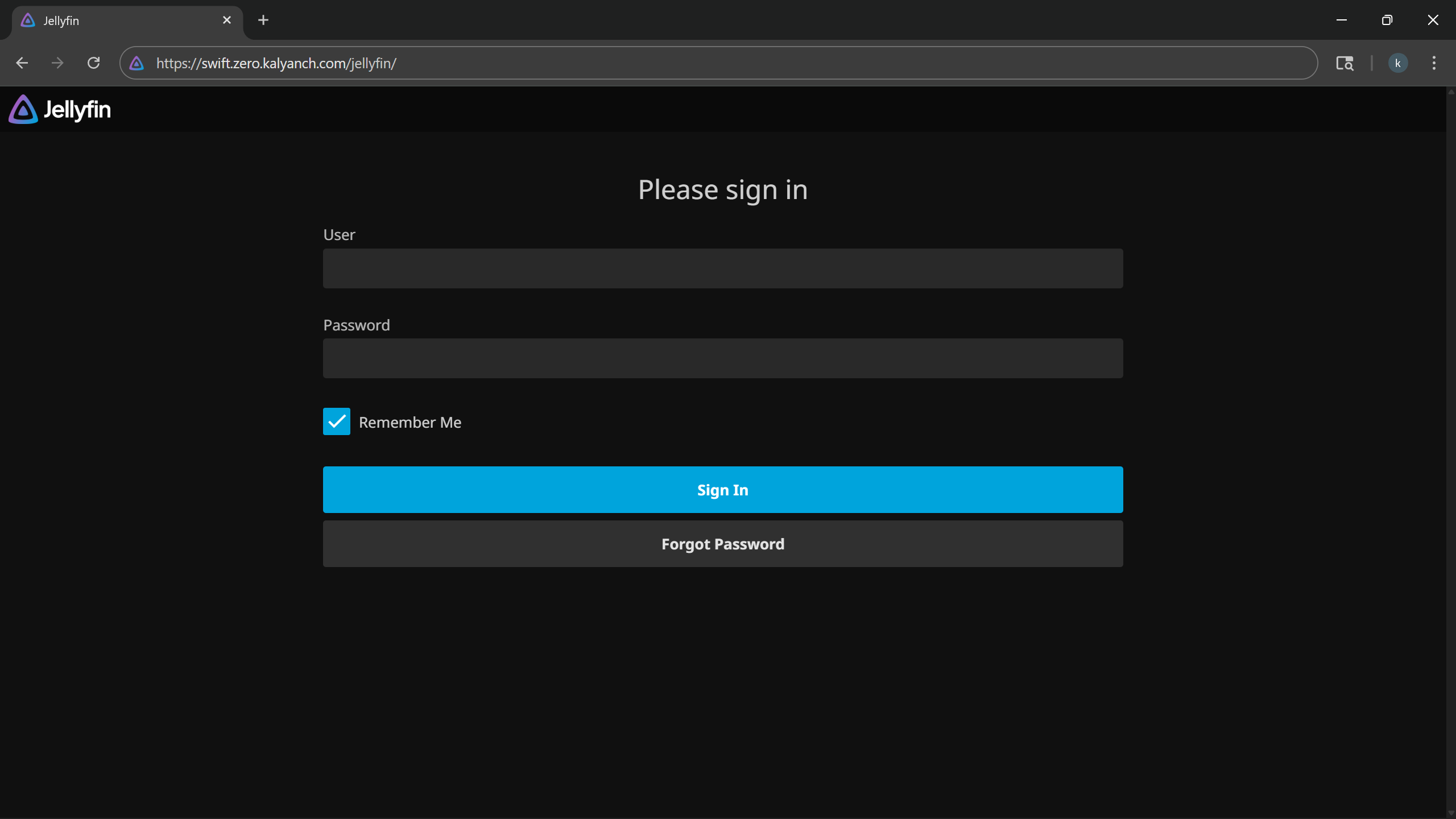Click the browser back arrow
This screenshot has height=819, width=1456.
click(x=22, y=63)
